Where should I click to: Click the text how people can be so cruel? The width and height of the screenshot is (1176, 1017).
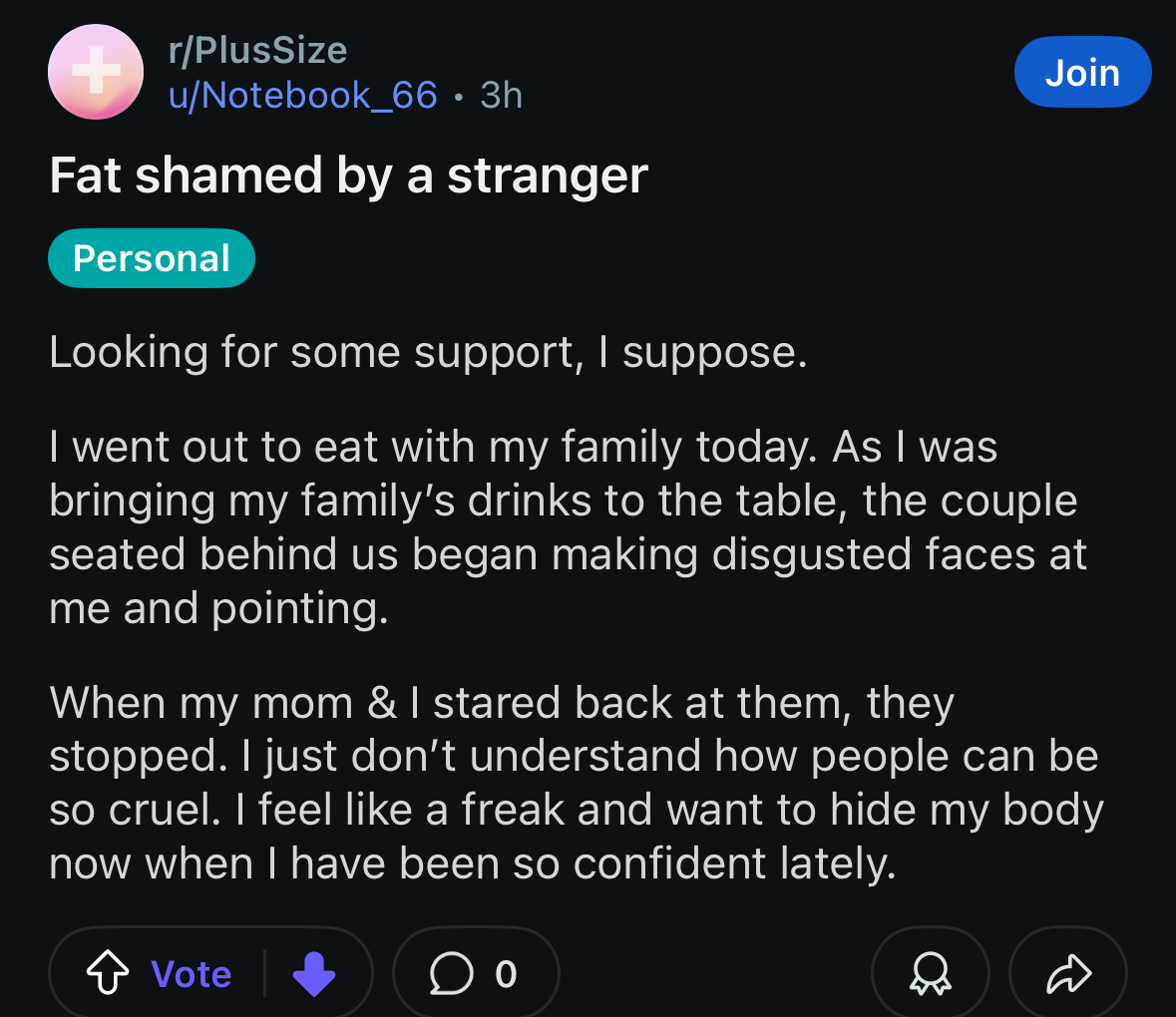[574, 783]
